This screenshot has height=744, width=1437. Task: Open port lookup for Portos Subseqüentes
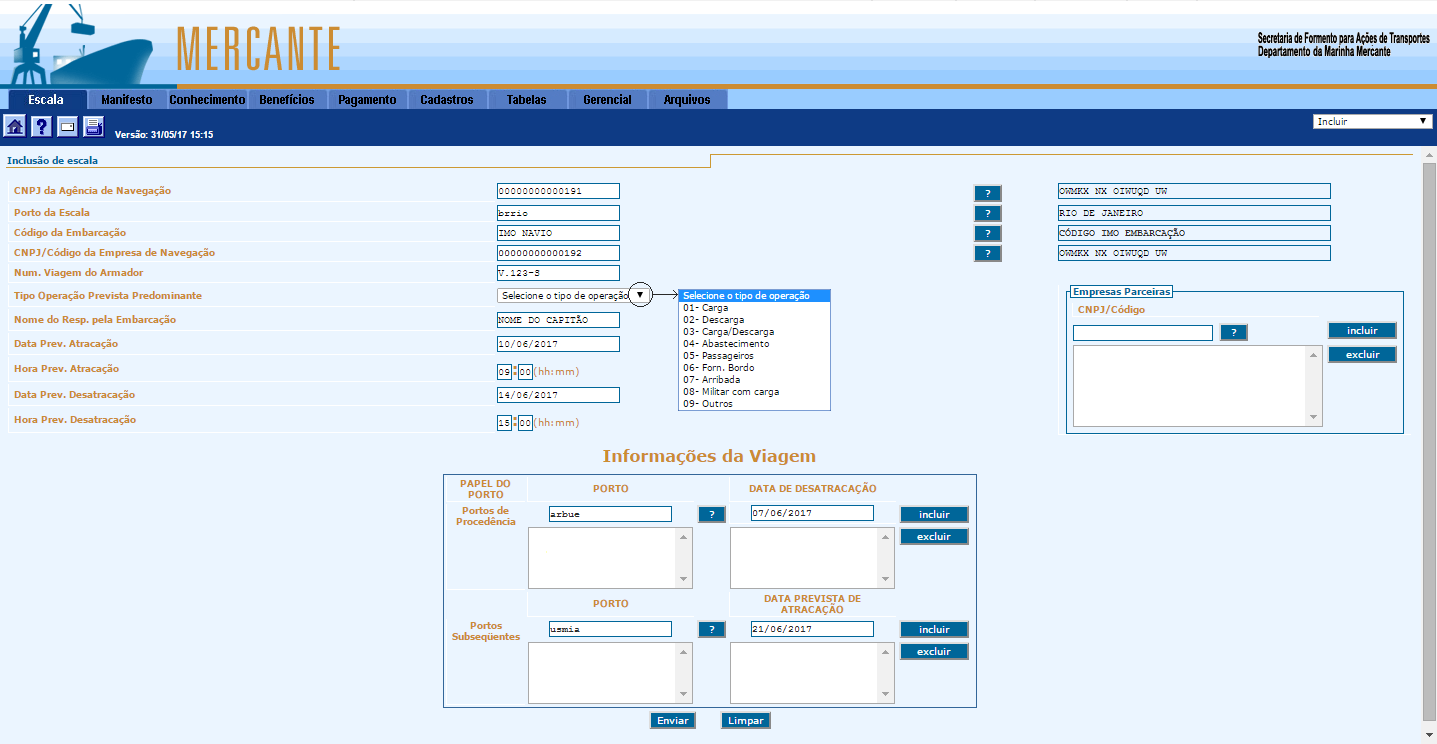pyautogui.click(x=711, y=629)
